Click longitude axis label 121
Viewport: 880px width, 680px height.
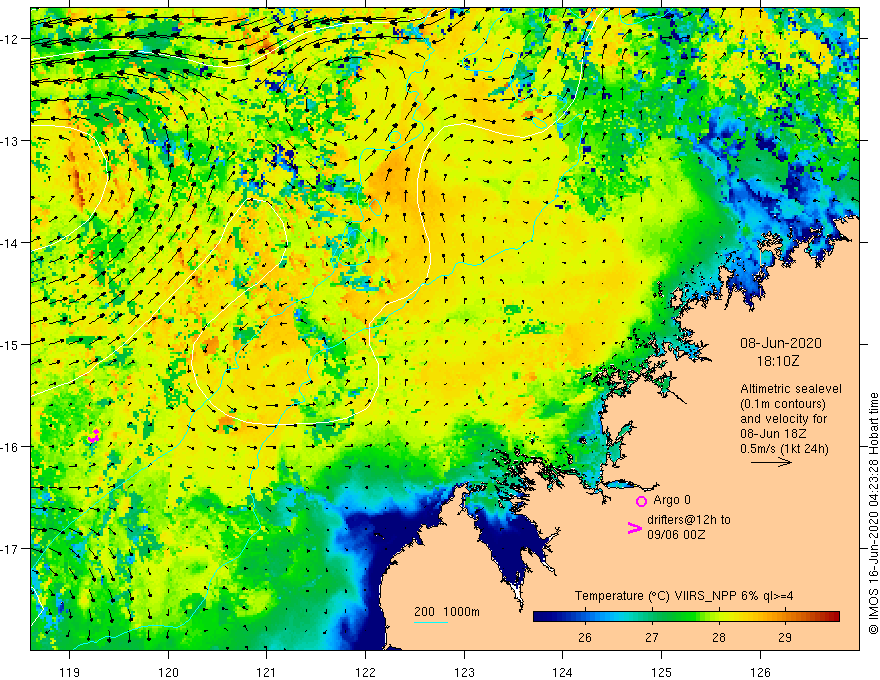pyautogui.click(x=267, y=672)
